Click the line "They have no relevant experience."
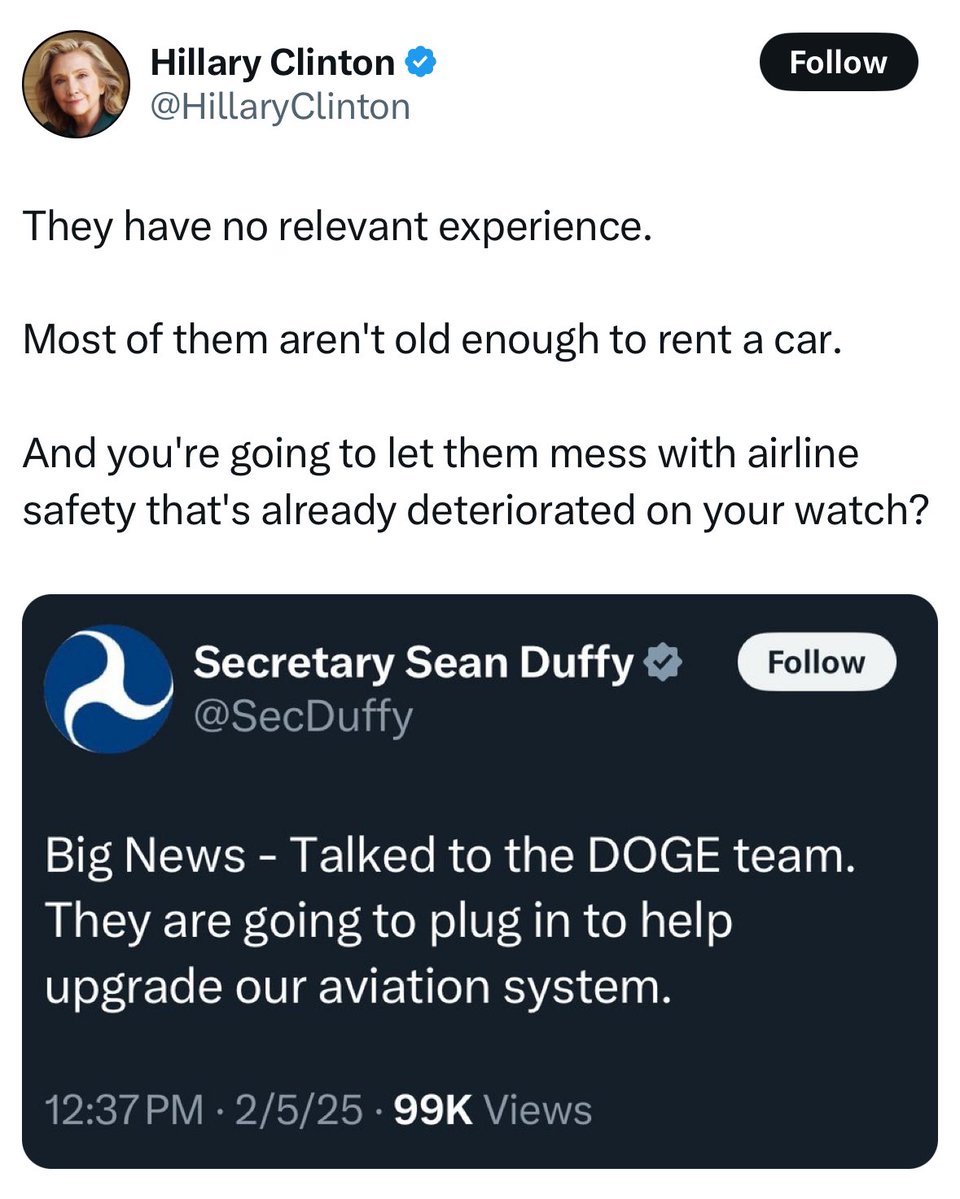Image resolution: width=960 pixels, height=1199 pixels. (x=337, y=227)
